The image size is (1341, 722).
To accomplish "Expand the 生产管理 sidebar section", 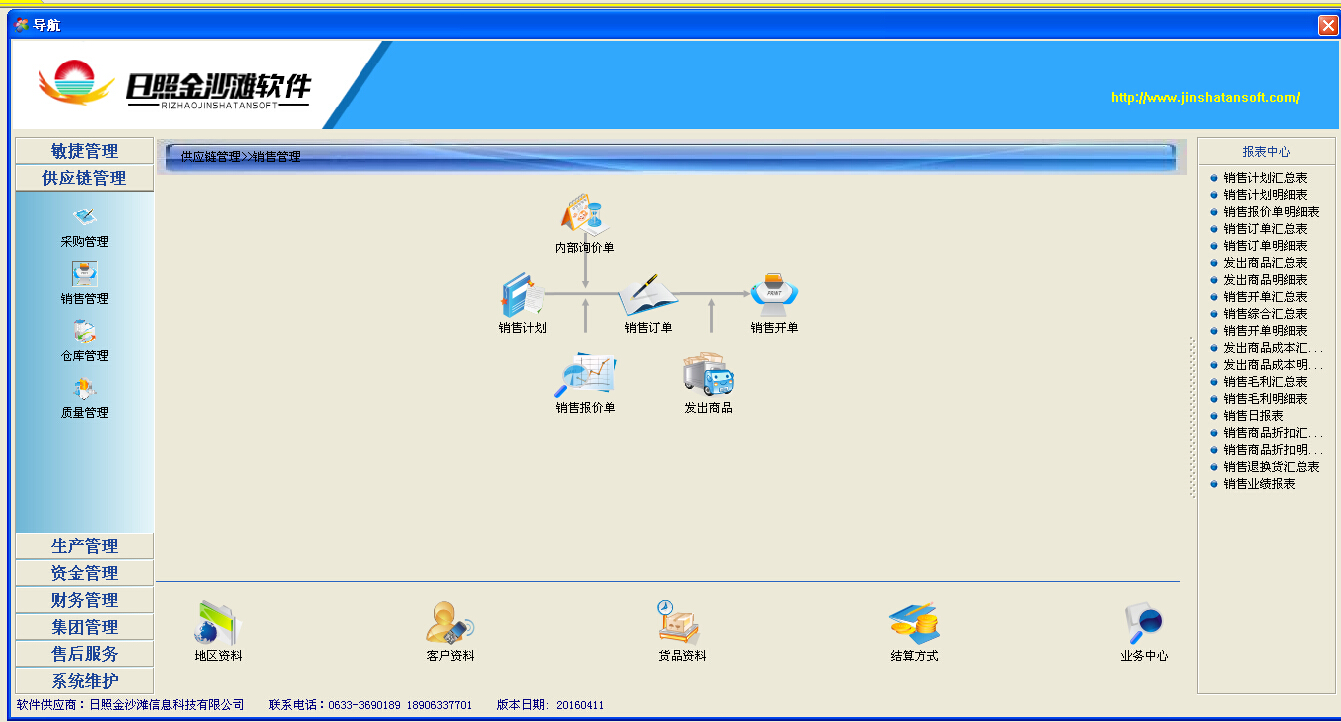I will 85,546.
